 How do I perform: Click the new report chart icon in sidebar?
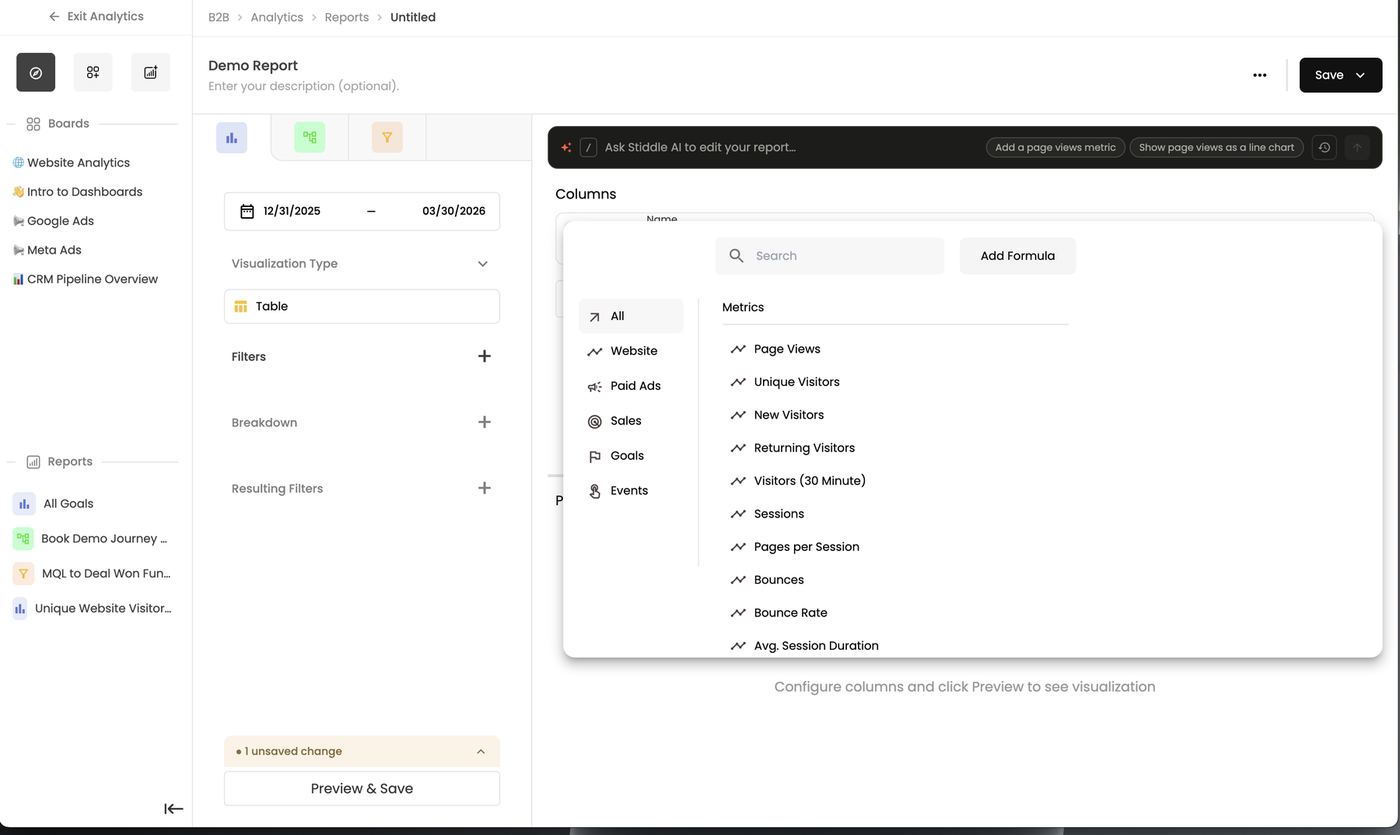150,72
